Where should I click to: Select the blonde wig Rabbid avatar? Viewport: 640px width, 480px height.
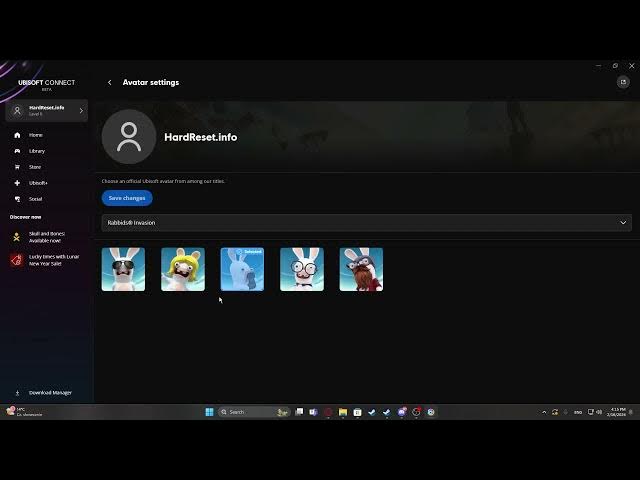[183, 269]
